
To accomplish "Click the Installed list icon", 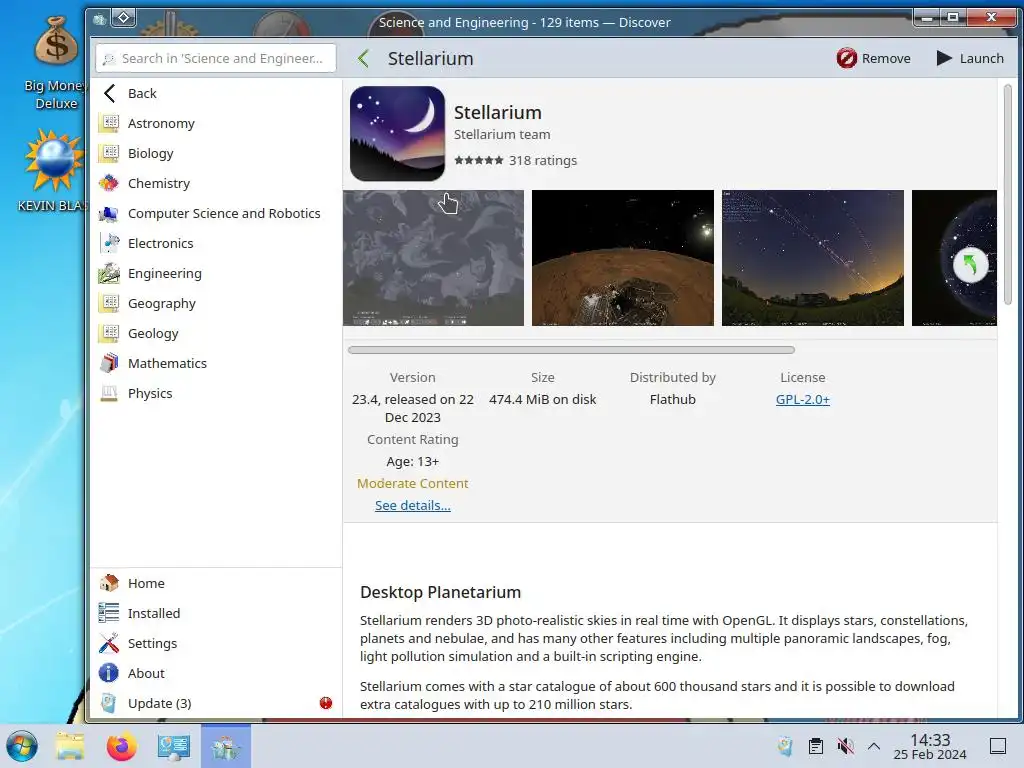I will tap(109, 613).
